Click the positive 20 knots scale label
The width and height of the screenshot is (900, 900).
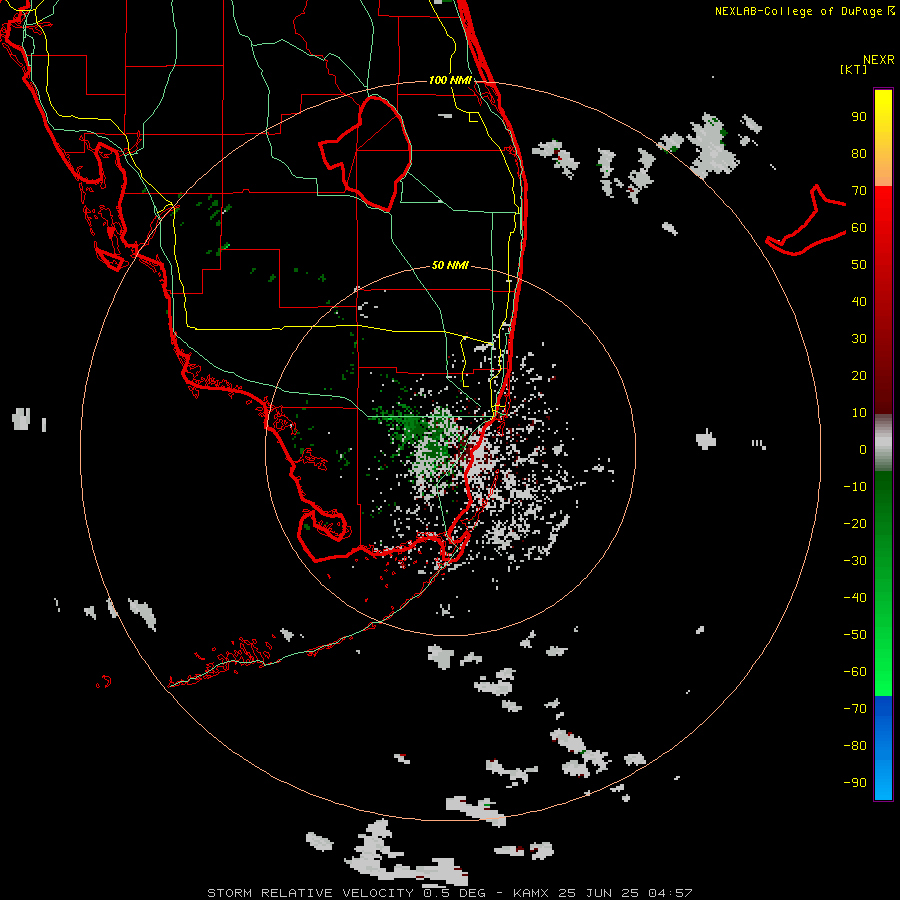click(x=859, y=375)
